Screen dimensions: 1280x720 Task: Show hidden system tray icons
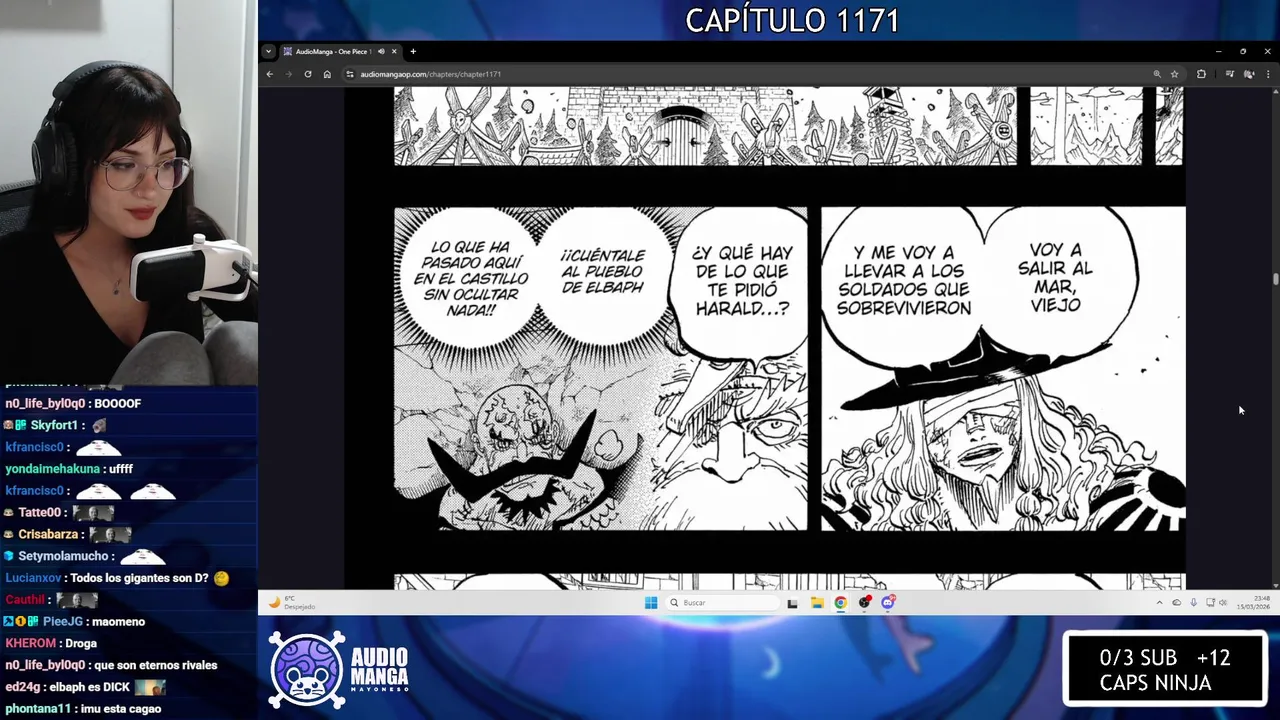[x=1159, y=603]
